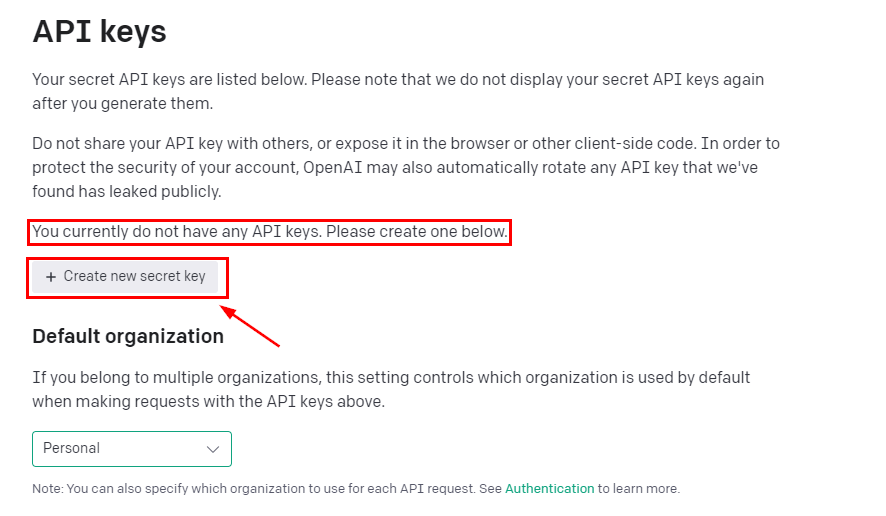The height and width of the screenshot is (516, 886).
Task: Click the line "Your secret API keys are listed below"
Action: tap(398, 79)
